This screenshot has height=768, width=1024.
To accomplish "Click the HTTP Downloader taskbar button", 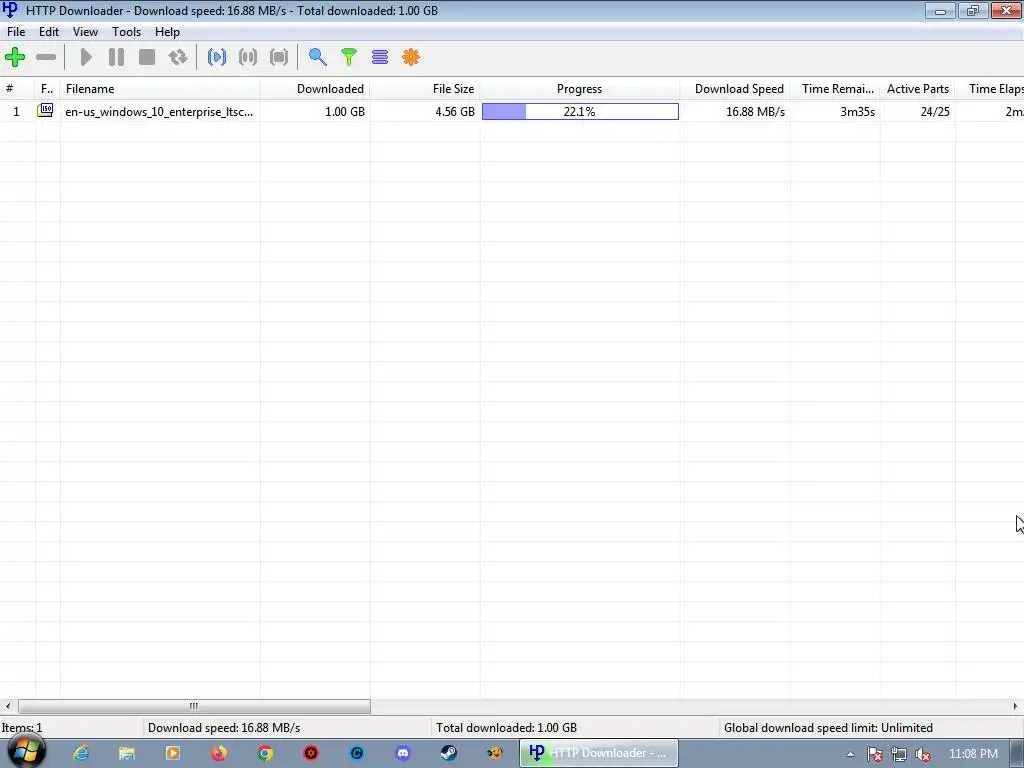I will tap(599, 753).
